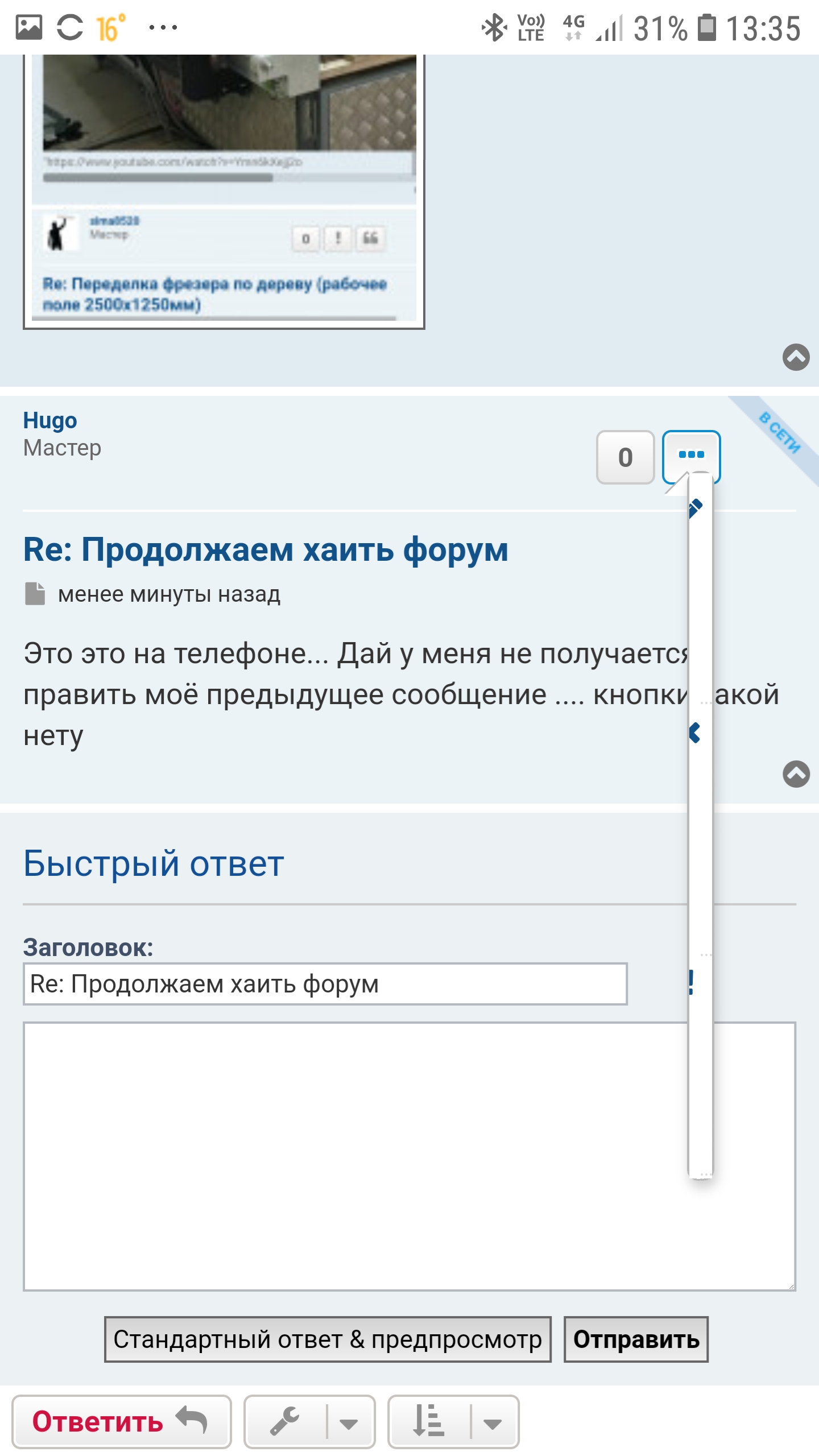Screen dimensions: 819x1456
Task: Tap the small document post icon
Action: [35, 594]
